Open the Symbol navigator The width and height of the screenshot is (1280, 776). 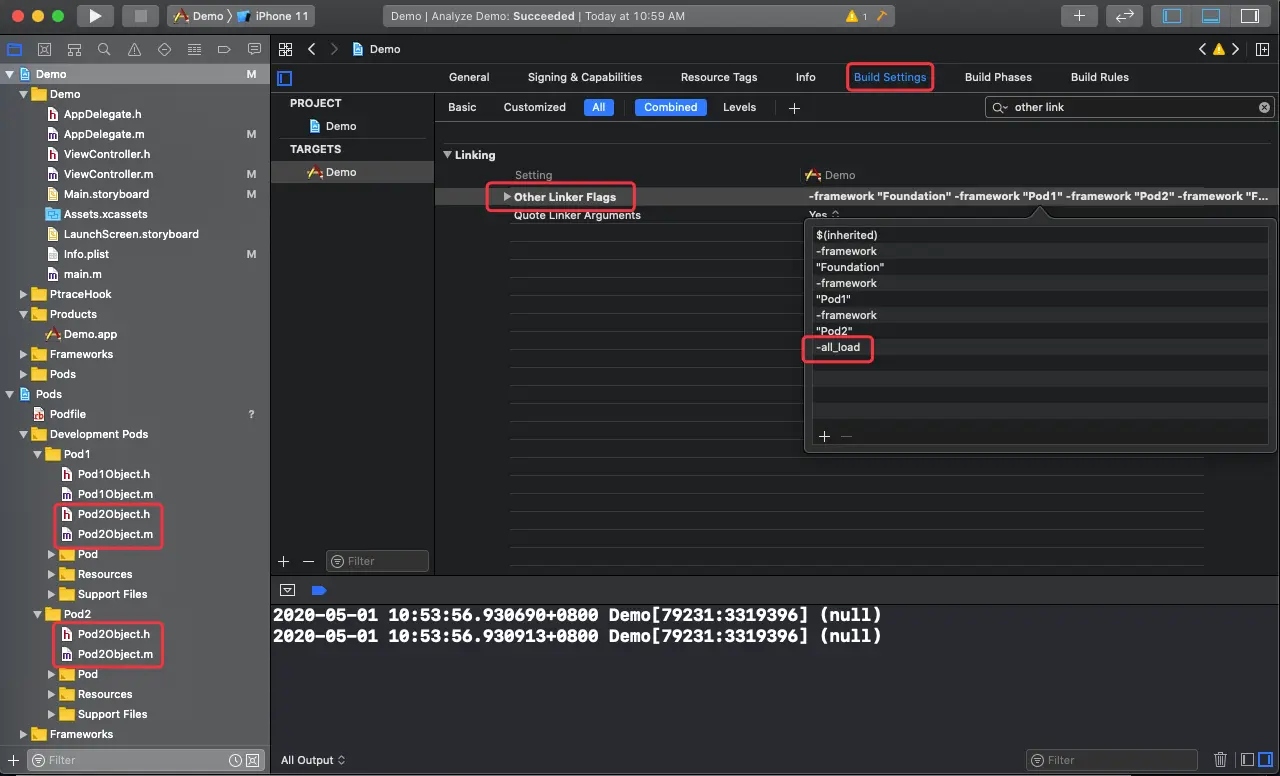click(74, 49)
